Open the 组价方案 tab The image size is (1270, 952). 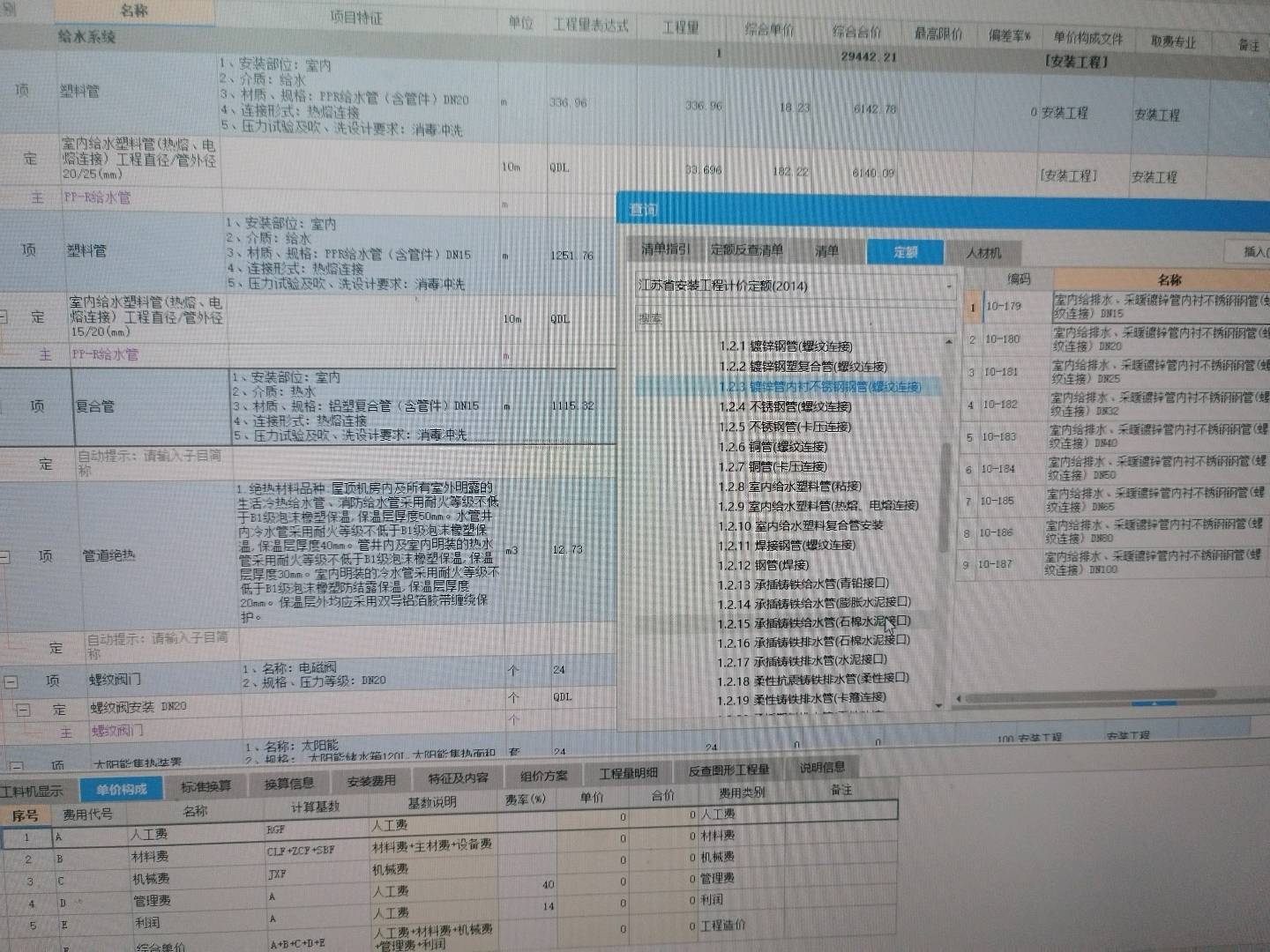tap(544, 776)
